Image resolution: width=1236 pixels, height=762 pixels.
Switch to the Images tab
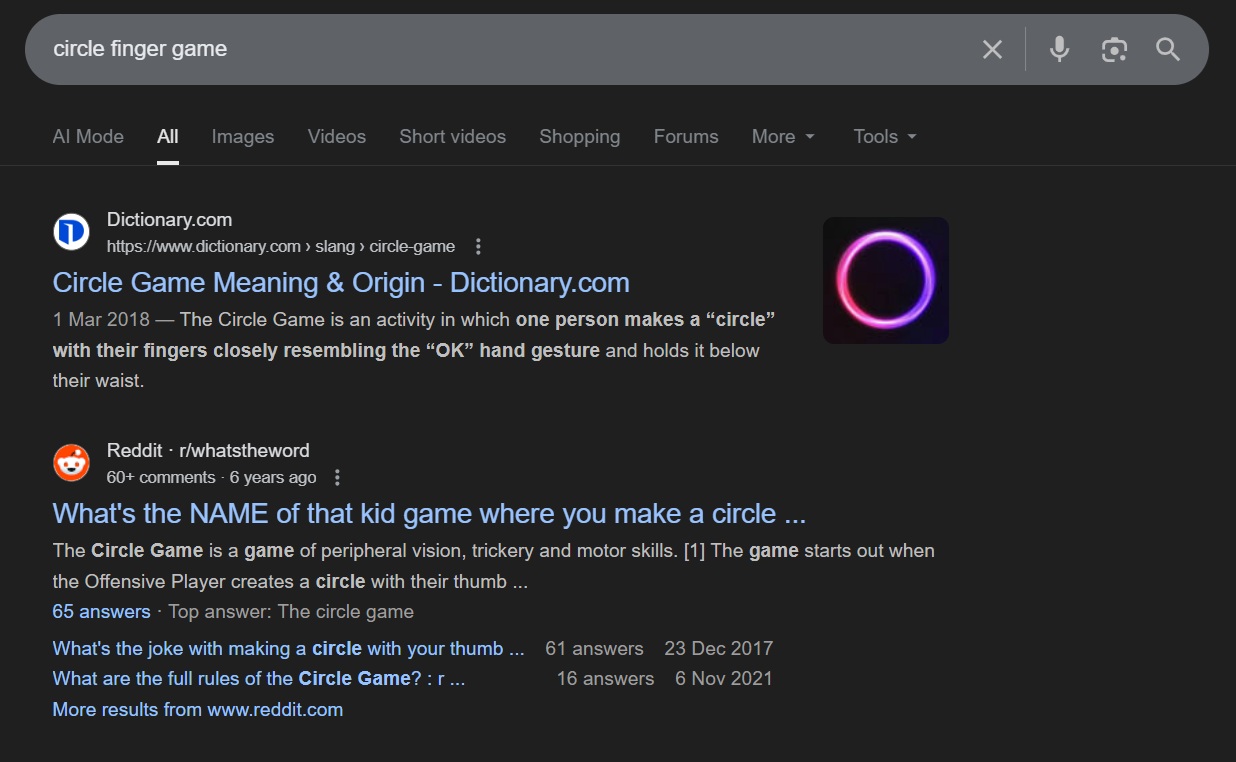click(243, 137)
